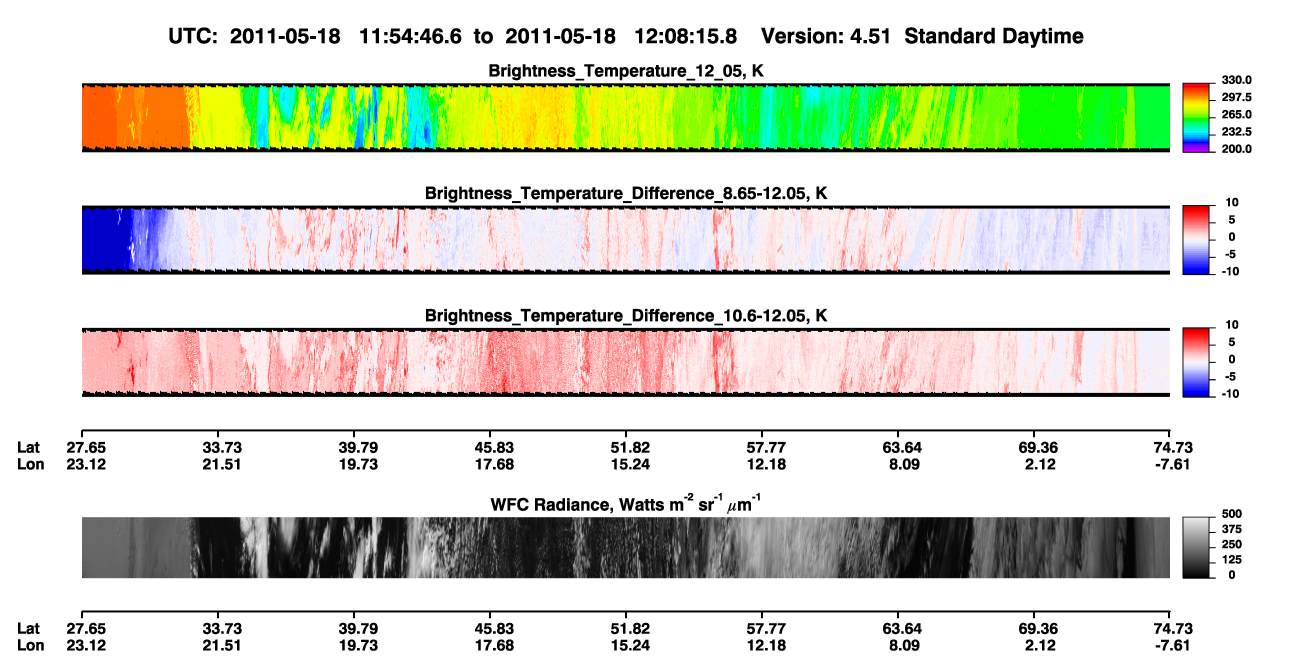The image size is (1300, 667).
Task: Click the 8.65-12.05 temperature difference image strip
Action: click(x=625, y=239)
